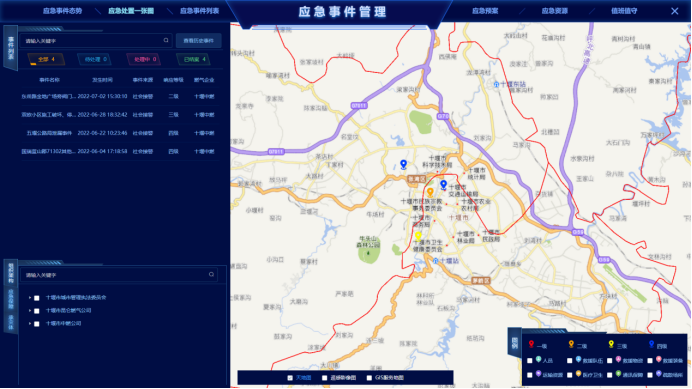Viewport: 692px width, 389px height.
Task: Click the yellow level-three map pin
Action: tap(418, 236)
